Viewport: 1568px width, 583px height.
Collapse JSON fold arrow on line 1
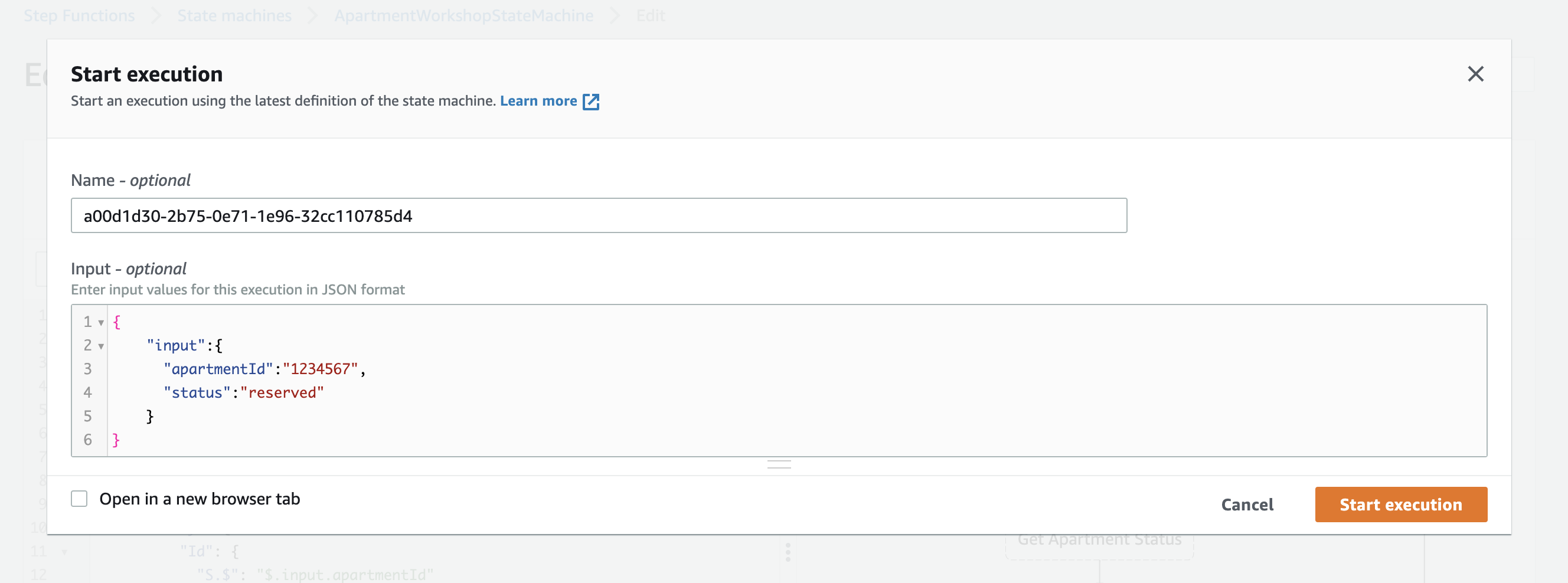tap(101, 323)
